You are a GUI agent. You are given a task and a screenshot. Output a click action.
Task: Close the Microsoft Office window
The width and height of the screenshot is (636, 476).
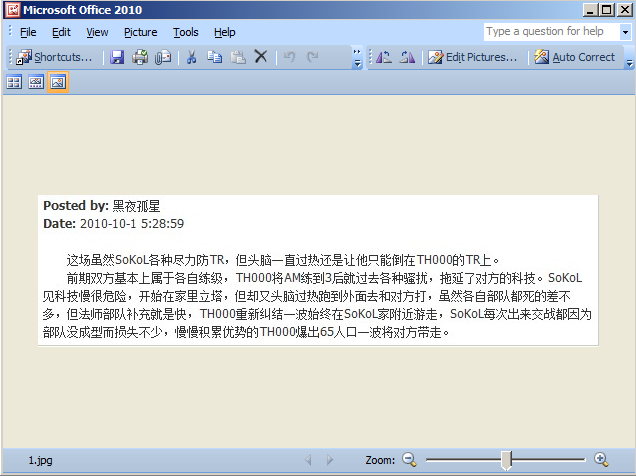point(625,10)
